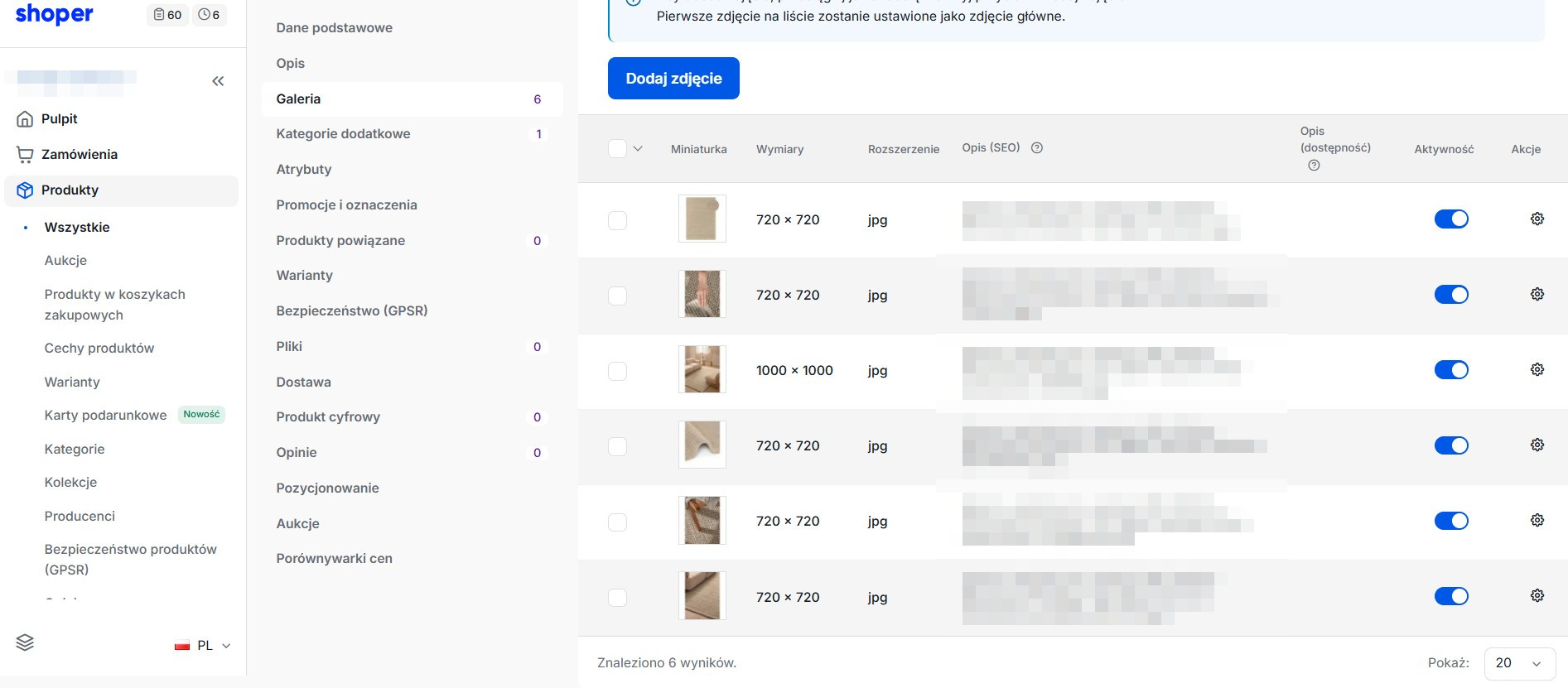This screenshot has height=688, width=1568.
Task: Open settings gear for first gallery image
Action: 1537,219
